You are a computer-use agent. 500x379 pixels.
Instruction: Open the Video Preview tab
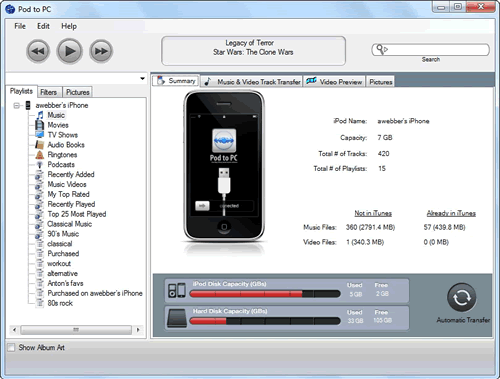point(334,82)
